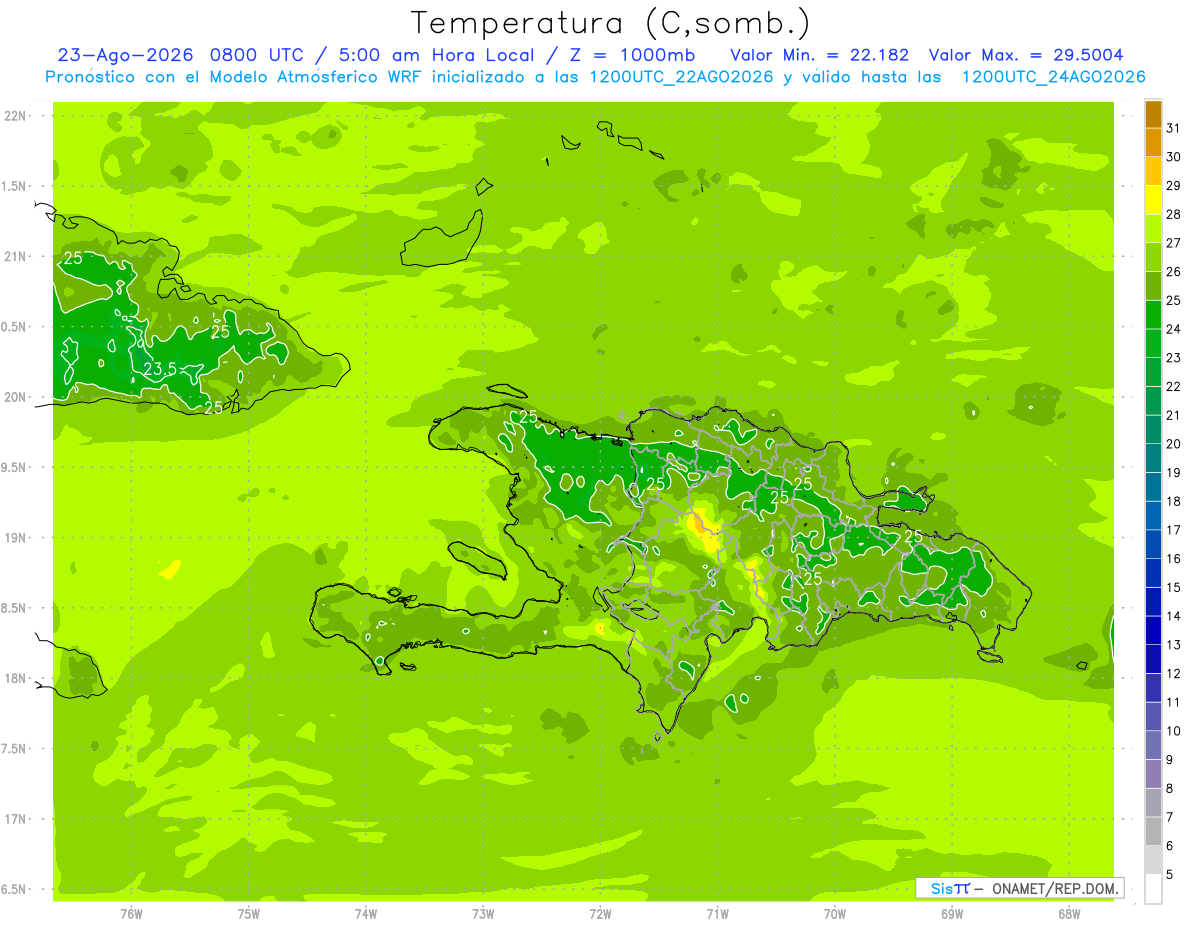This screenshot has height=927, width=1200.
Task: Click the 'Temperatura (C,somb.)' title
Action: point(610,22)
